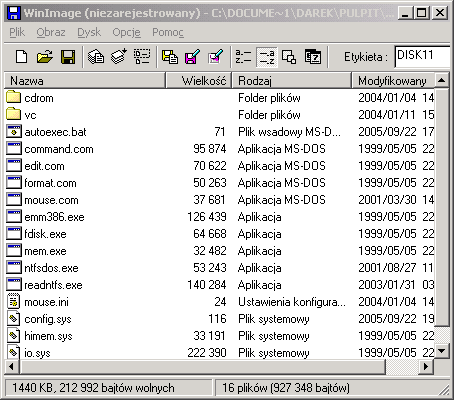Click the inject files icon with down arrow
Image resolution: width=454 pixels, height=400 pixels.
[x=119, y=57]
